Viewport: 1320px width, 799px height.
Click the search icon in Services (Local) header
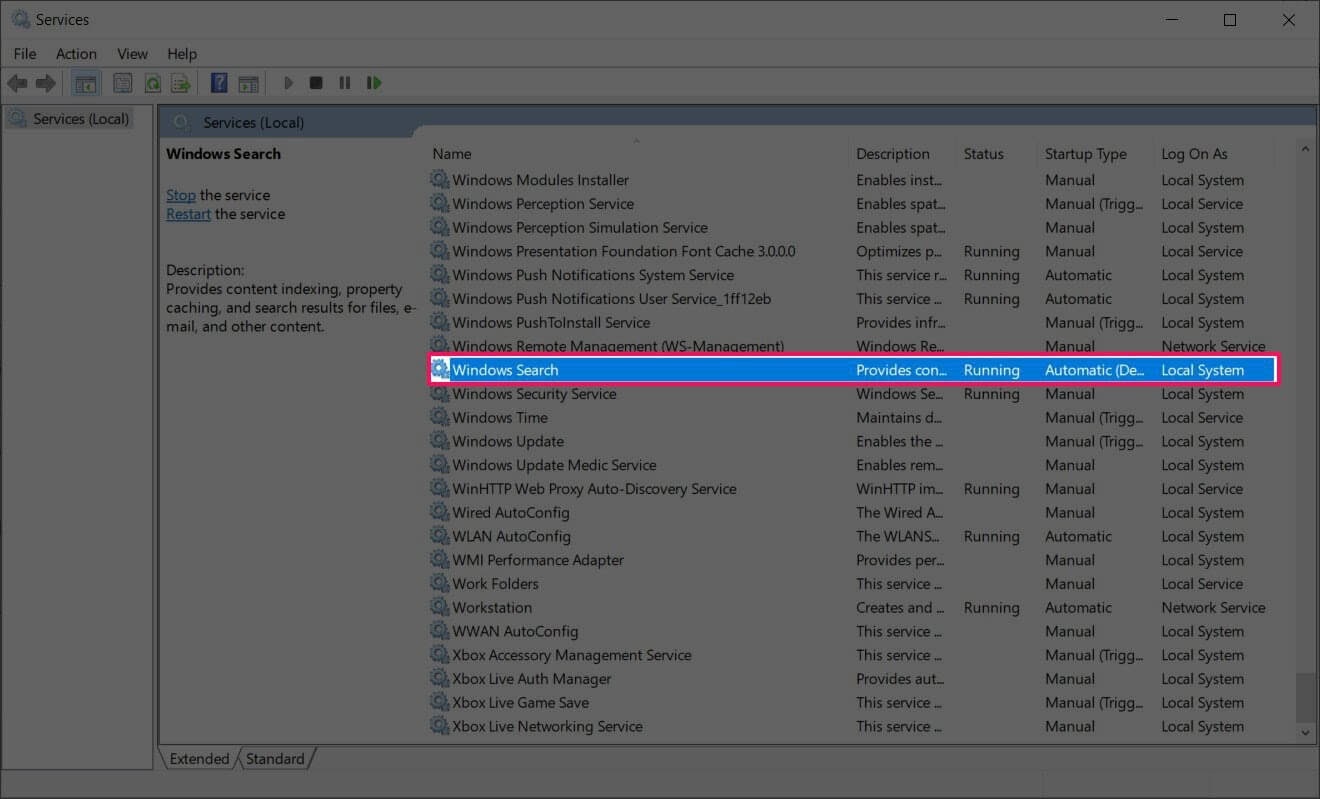point(181,122)
